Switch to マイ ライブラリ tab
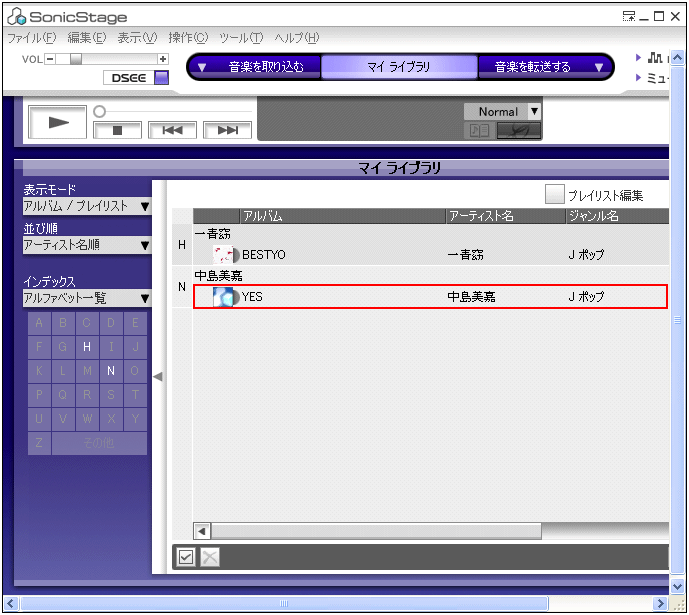 click(399, 67)
